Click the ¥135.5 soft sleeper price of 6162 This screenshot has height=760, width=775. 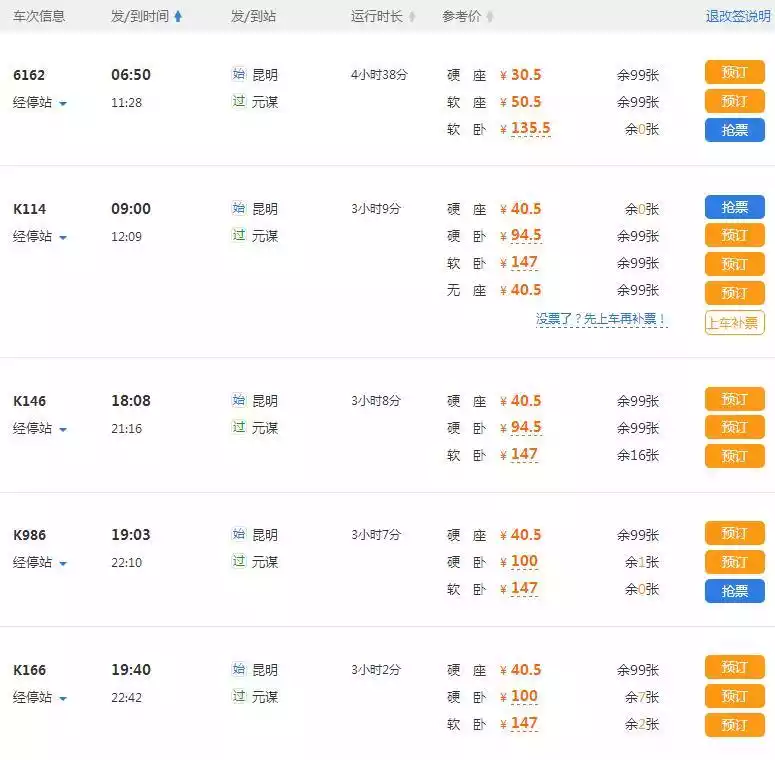tap(530, 129)
